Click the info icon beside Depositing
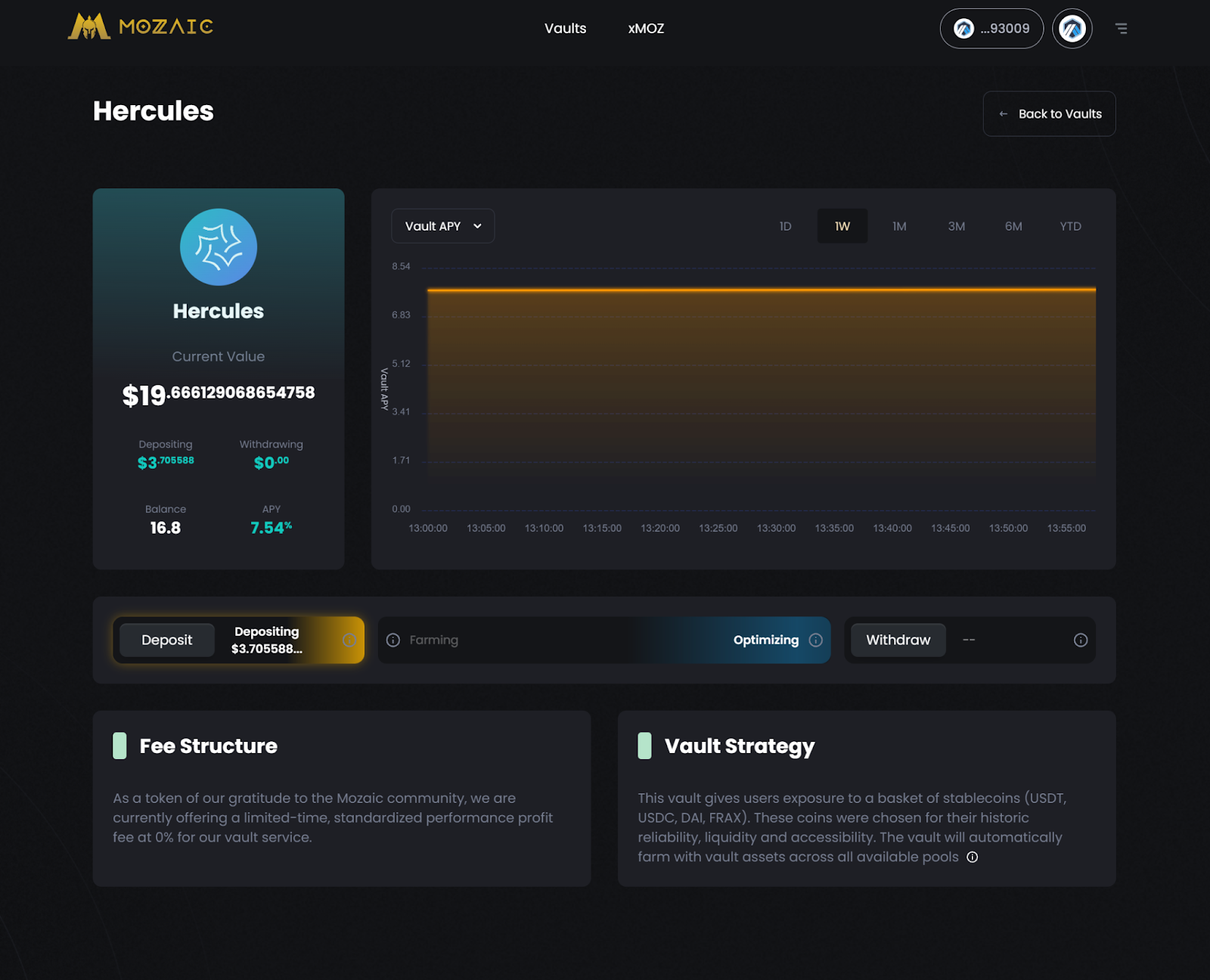This screenshot has width=1210, height=980. [x=349, y=640]
